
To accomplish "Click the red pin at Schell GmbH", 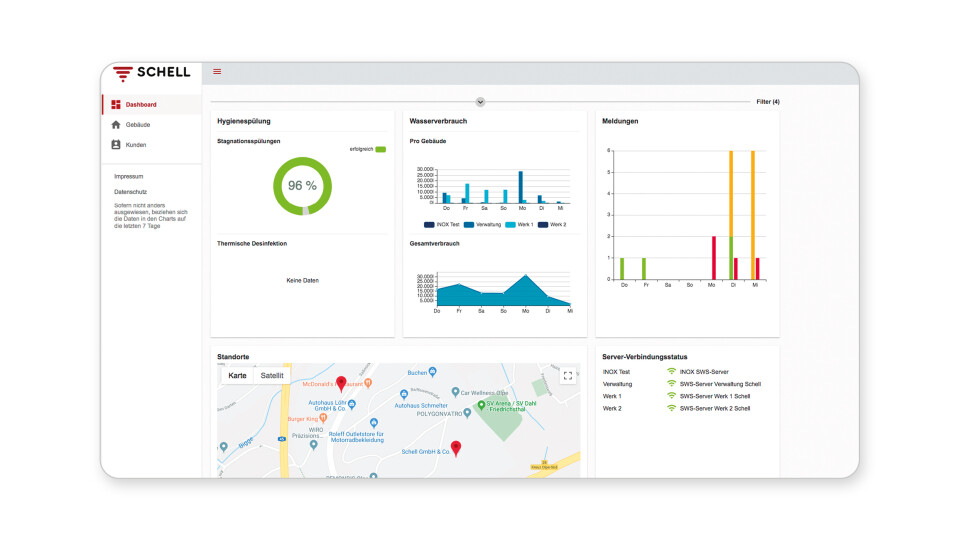I will click(456, 448).
